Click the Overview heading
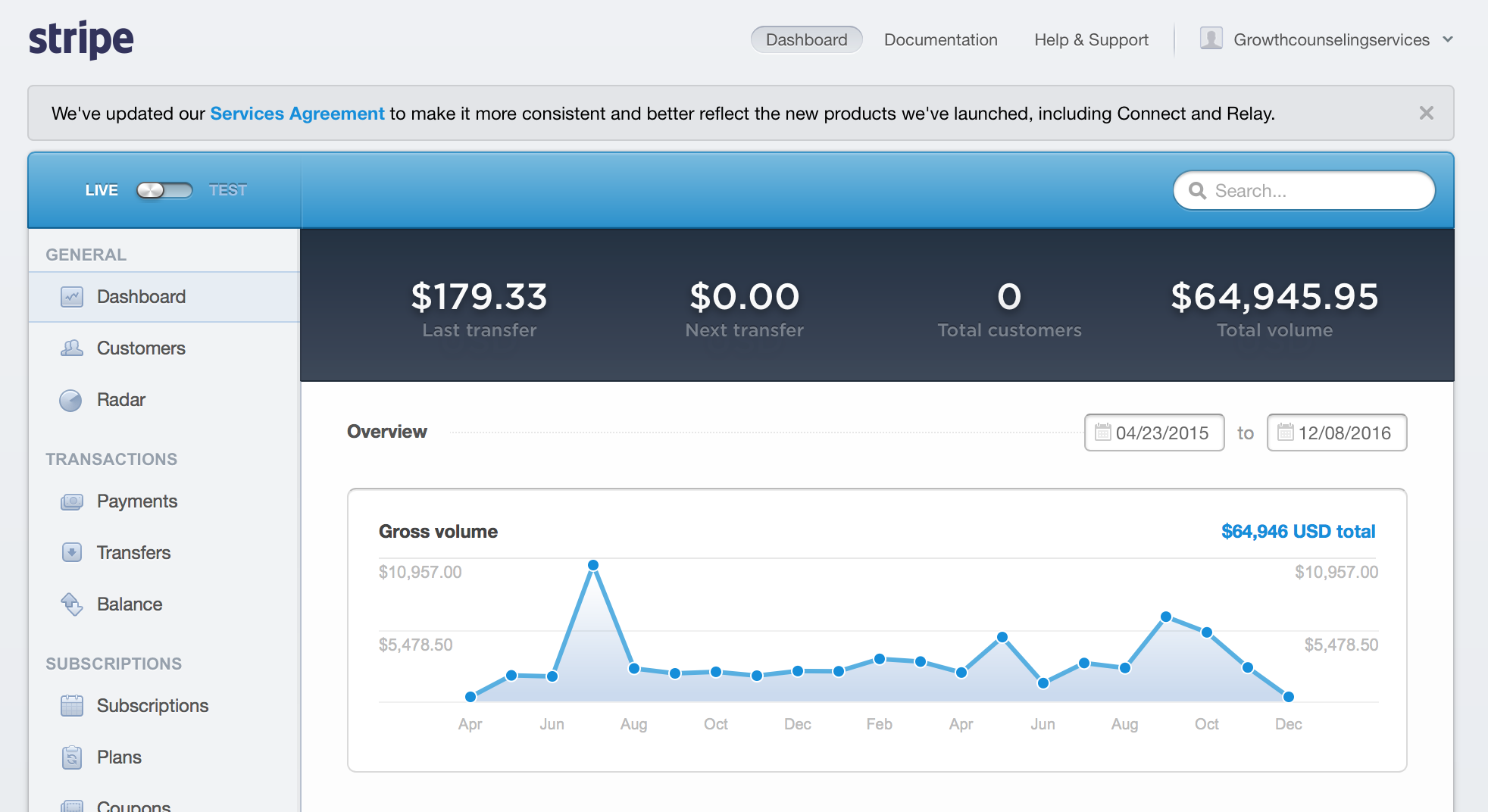Screen dimensions: 1488x812 [387, 432]
